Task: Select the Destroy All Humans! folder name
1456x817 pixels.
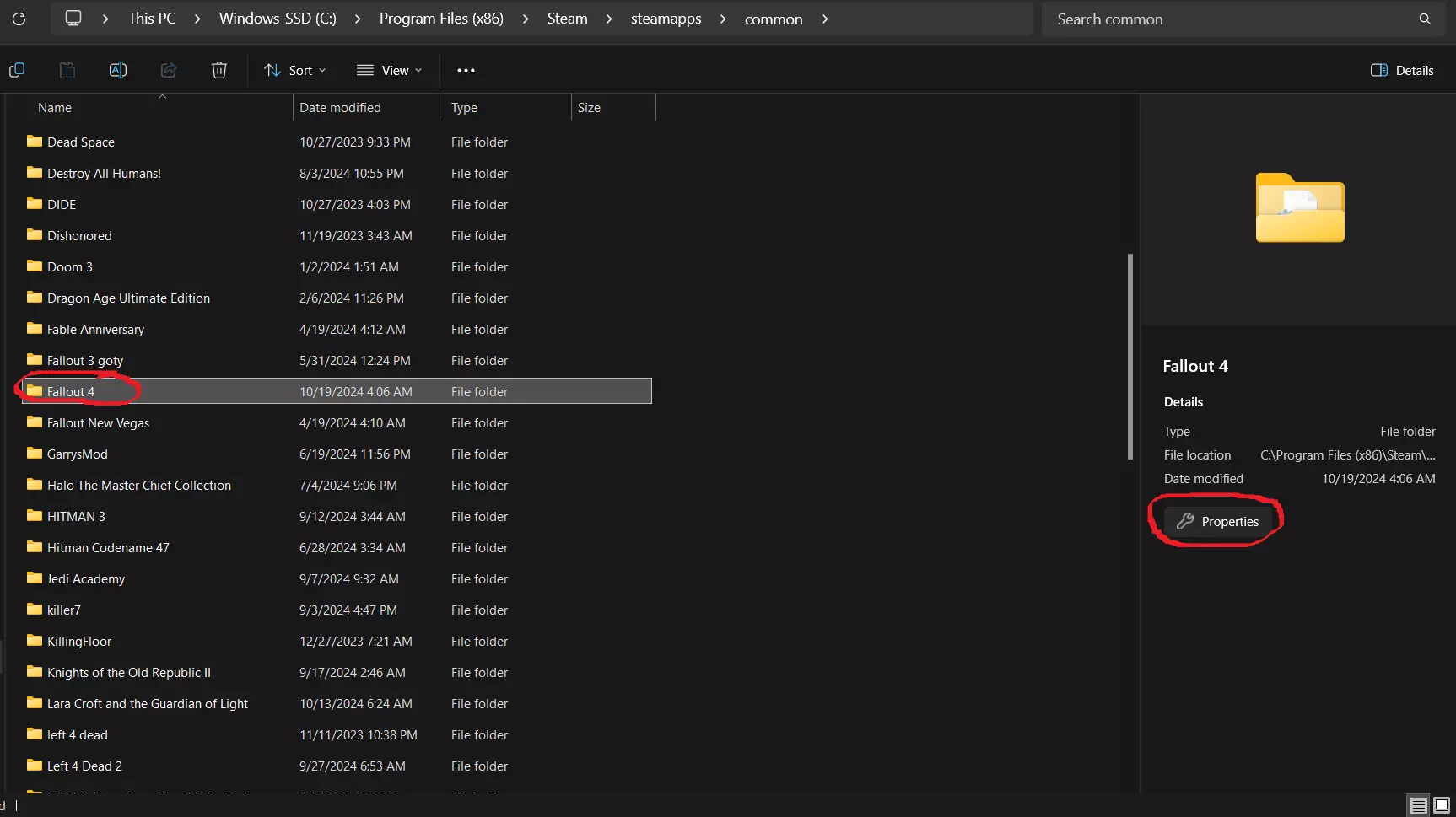Action: 104,173
